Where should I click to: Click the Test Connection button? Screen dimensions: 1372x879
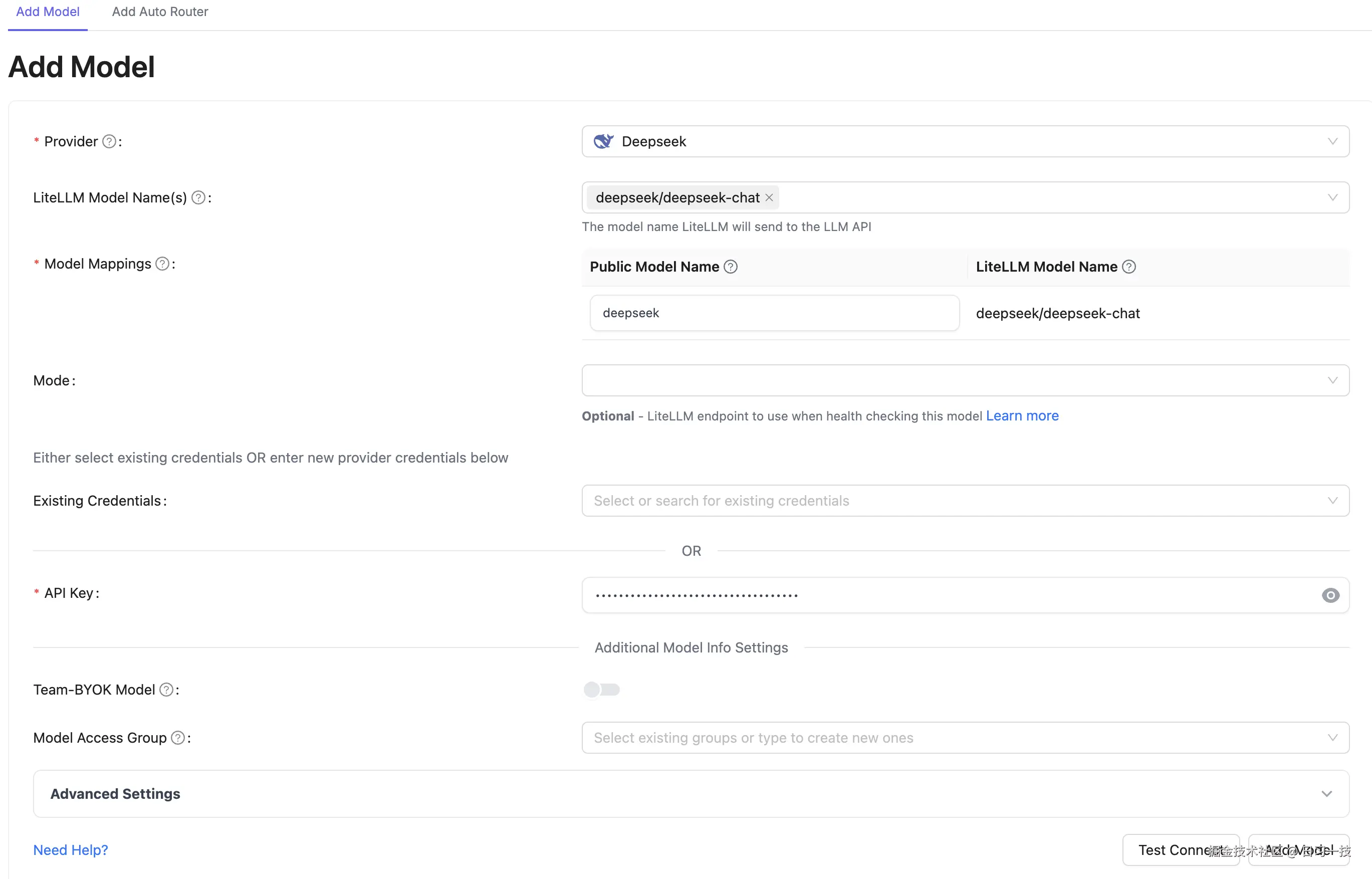[1181, 850]
